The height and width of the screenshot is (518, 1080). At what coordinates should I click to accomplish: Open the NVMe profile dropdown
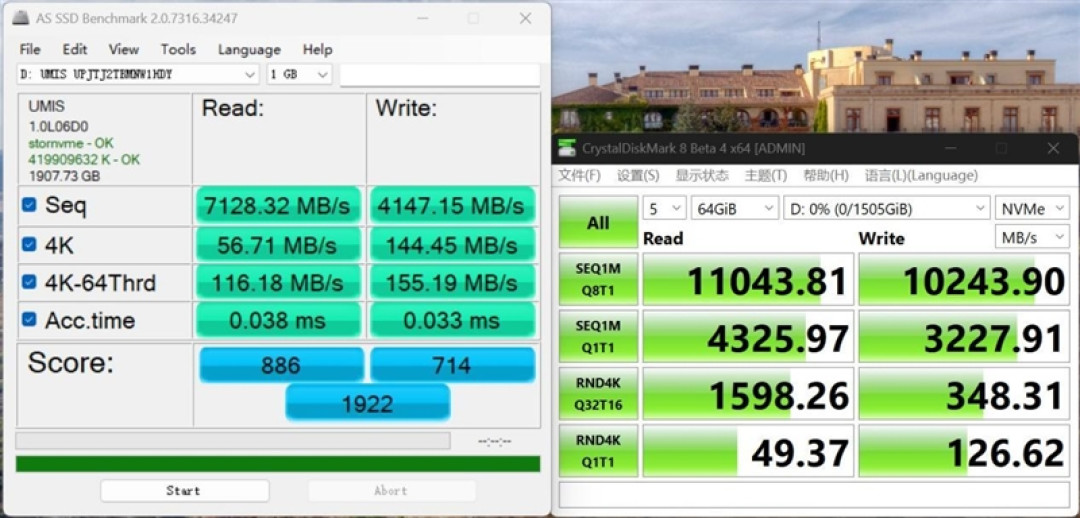tap(1032, 208)
